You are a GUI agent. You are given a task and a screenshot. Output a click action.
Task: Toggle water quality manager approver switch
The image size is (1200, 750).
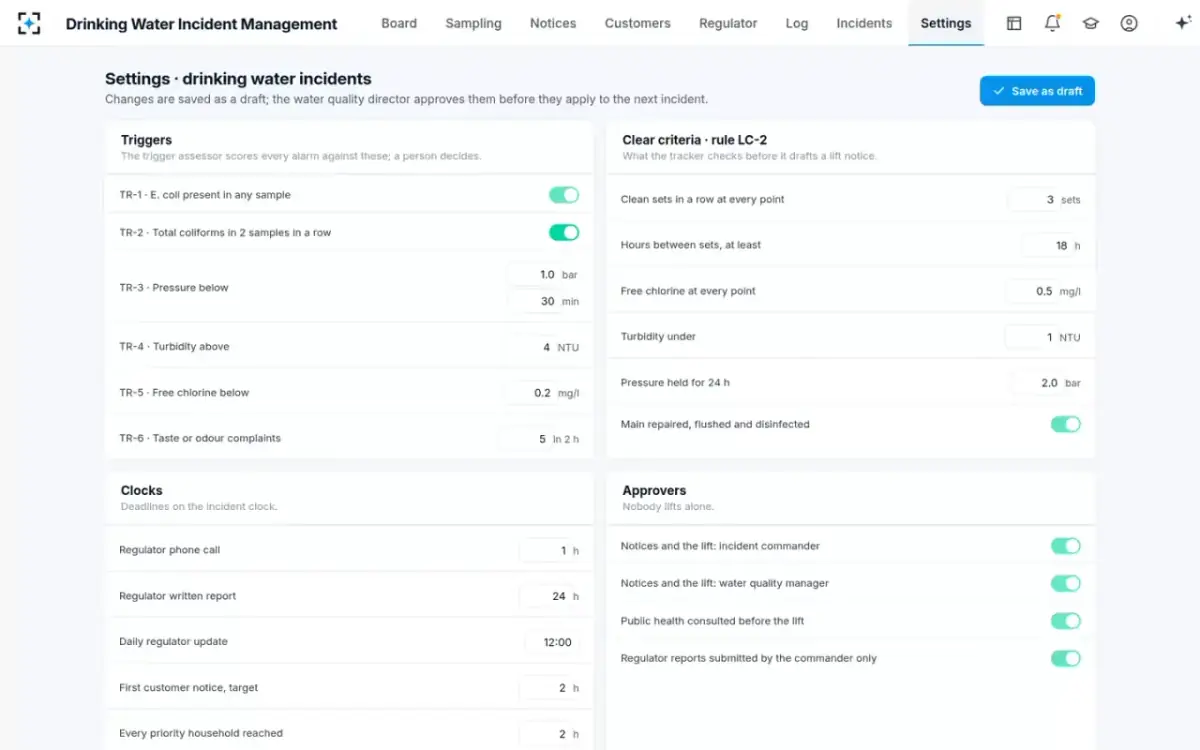coord(1066,583)
